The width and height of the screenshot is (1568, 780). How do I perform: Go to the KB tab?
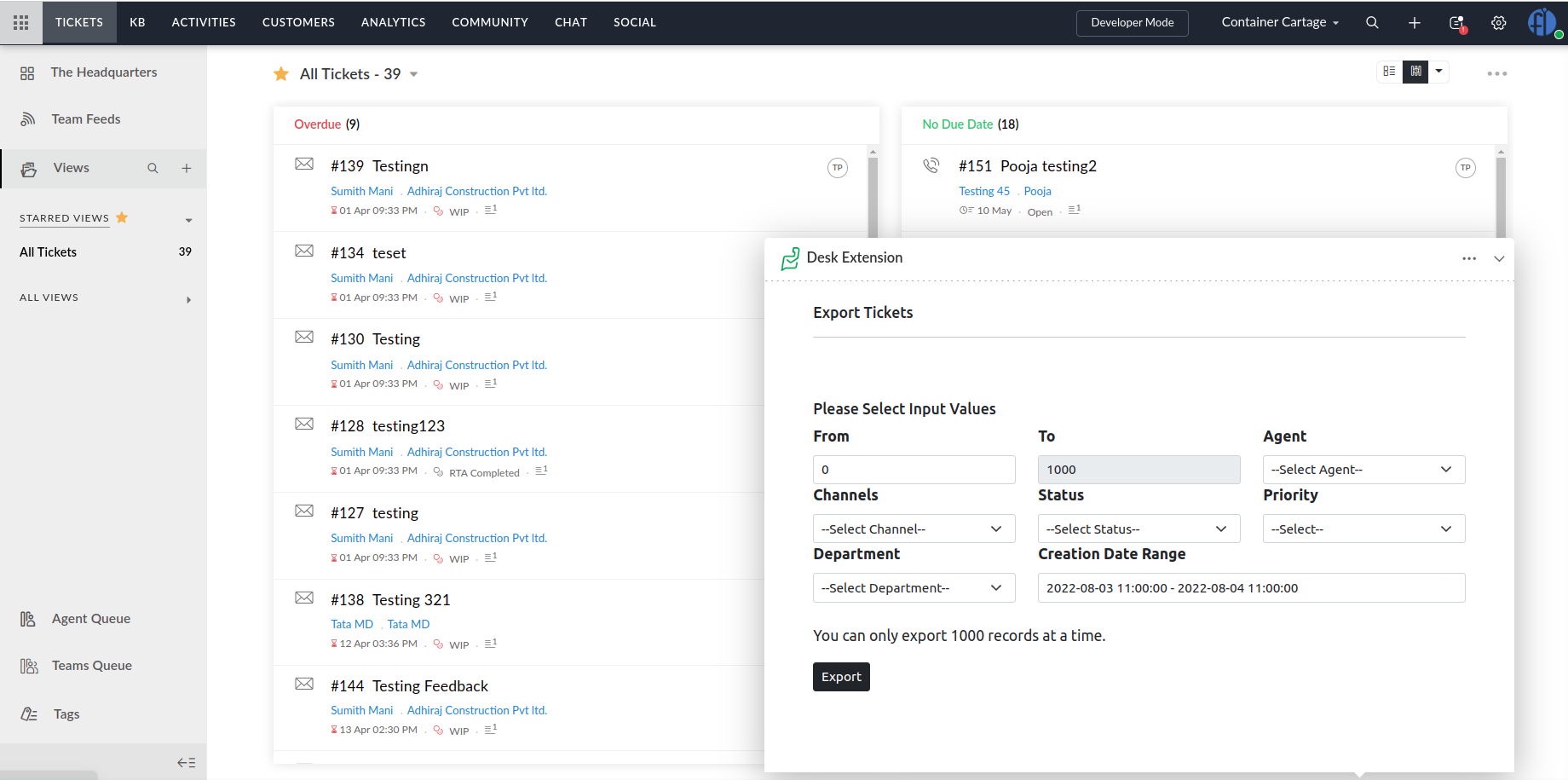point(137,22)
